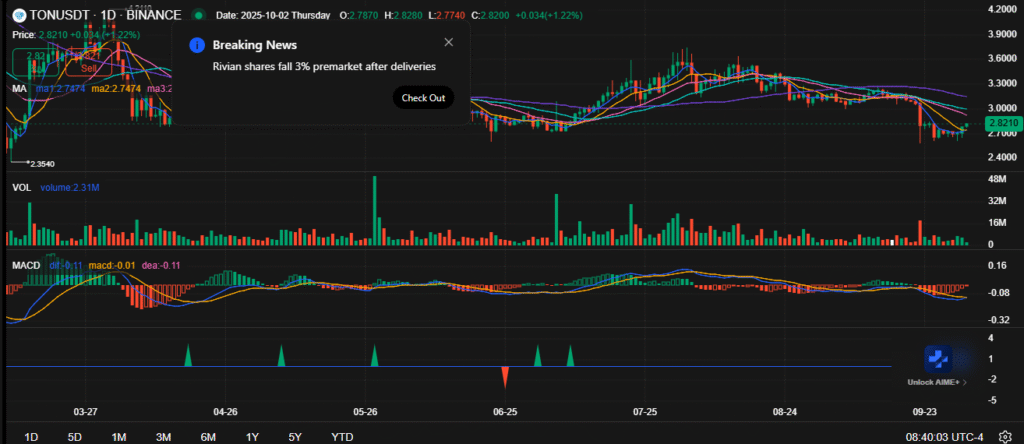Click the tallest volume spike bar near 05-26
This screenshot has width=1024, height=444.
click(x=375, y=211)
